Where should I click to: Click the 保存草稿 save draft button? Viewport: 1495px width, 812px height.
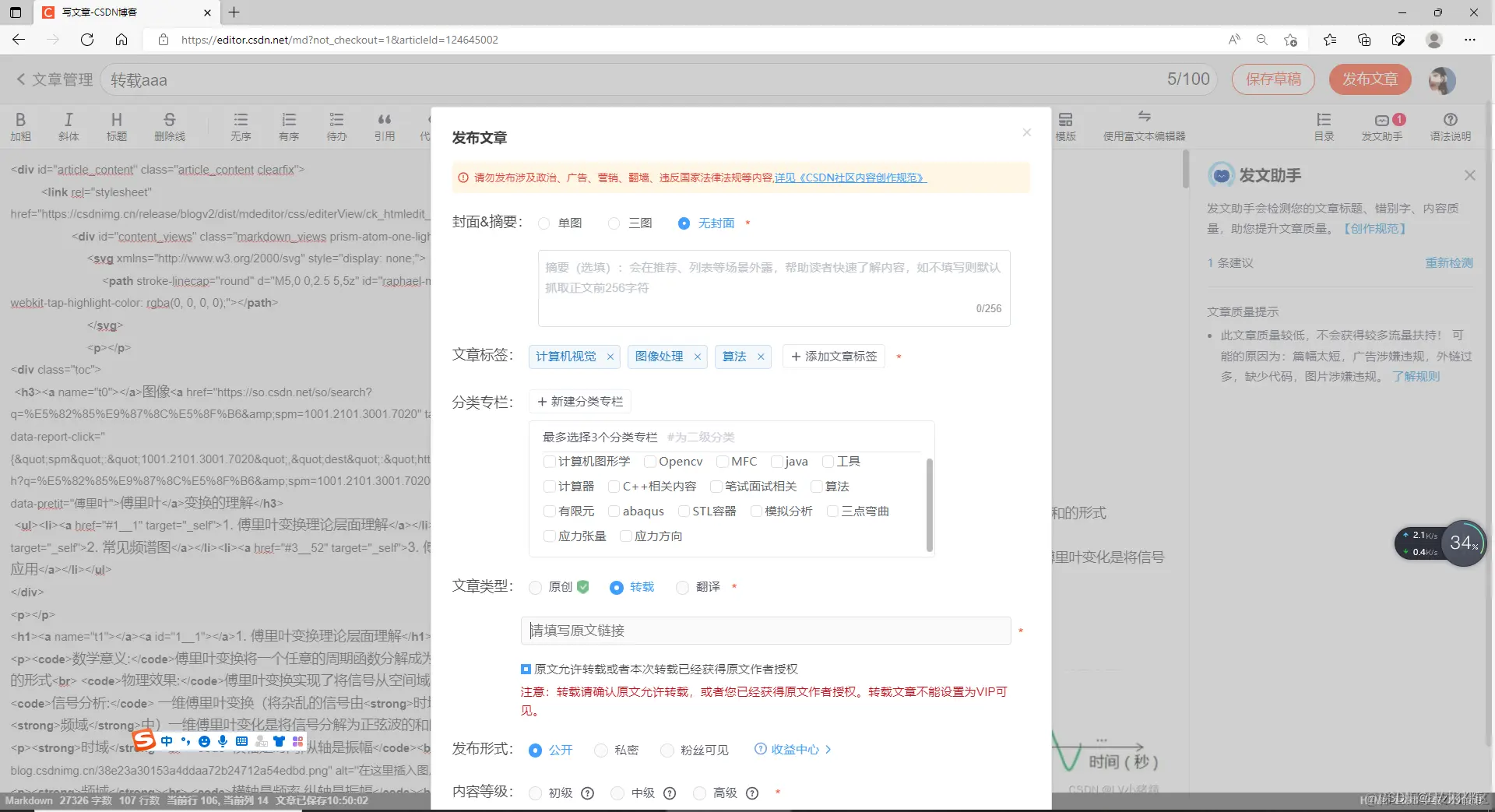click(1272, 79)
